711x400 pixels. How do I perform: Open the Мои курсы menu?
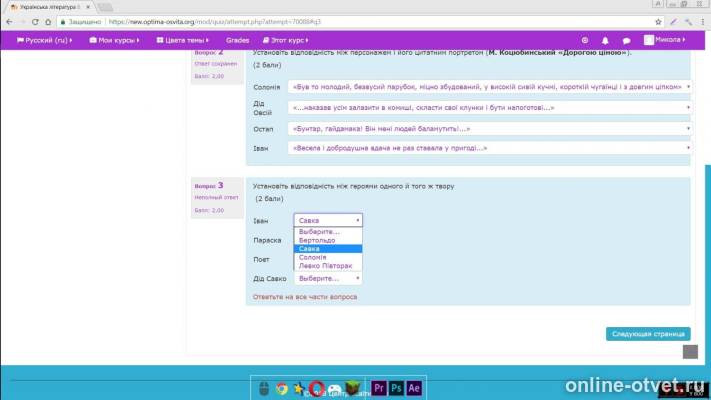tap(114, 40)
